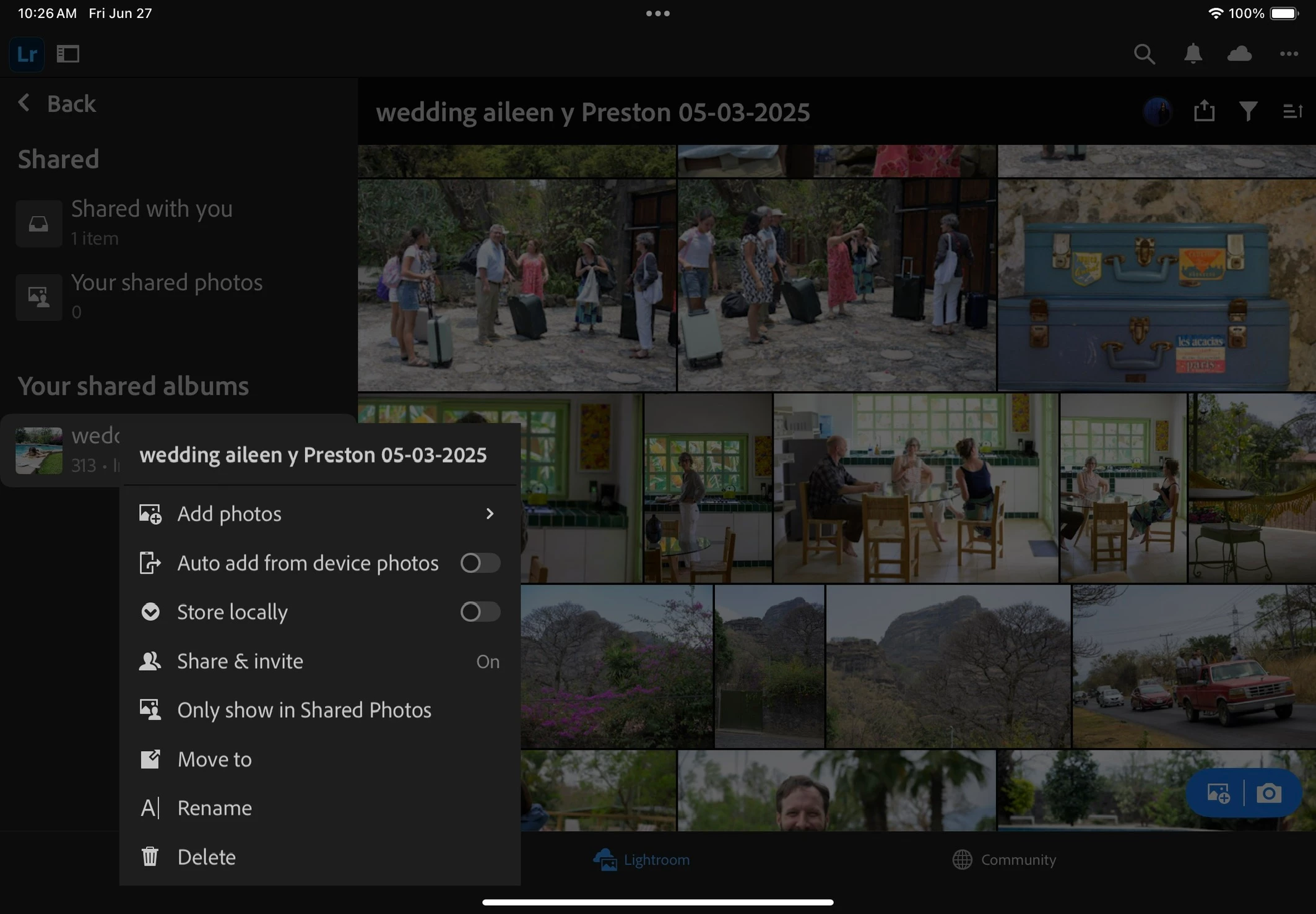Open notifications bell icon
This screenshot has height=914, width=1316.
1193,54
